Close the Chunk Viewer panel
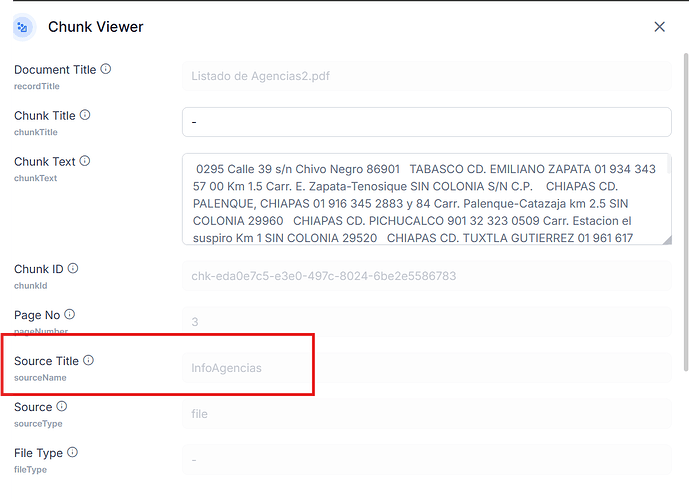This screenshot has width=689, height=499. tap(659, 27)
